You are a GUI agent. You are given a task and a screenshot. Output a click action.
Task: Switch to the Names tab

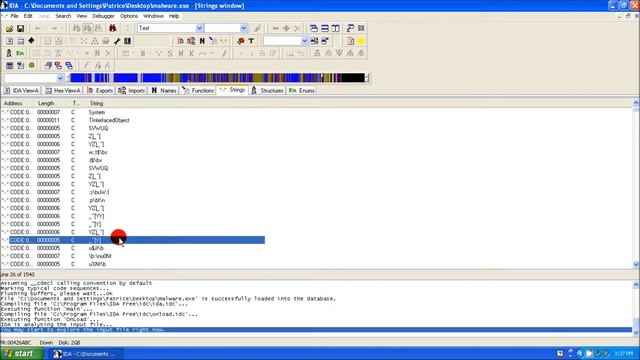coord(164,91)
